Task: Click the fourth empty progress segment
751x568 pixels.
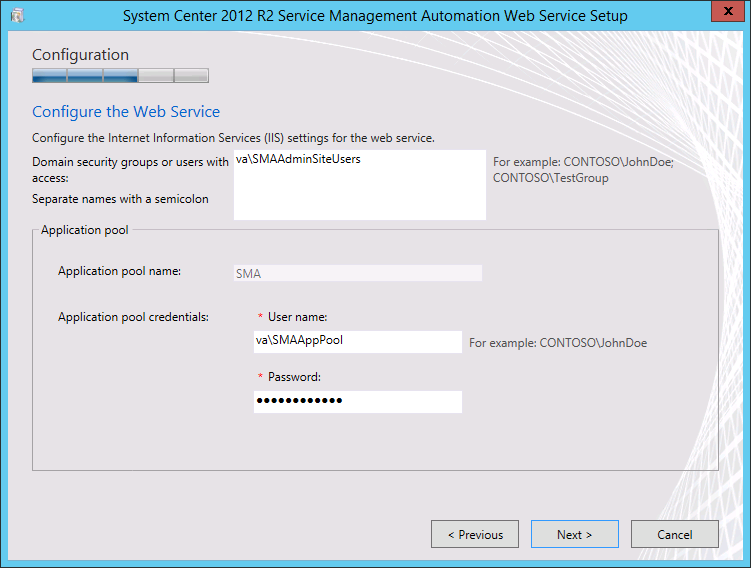Action: tap(156, 76)
